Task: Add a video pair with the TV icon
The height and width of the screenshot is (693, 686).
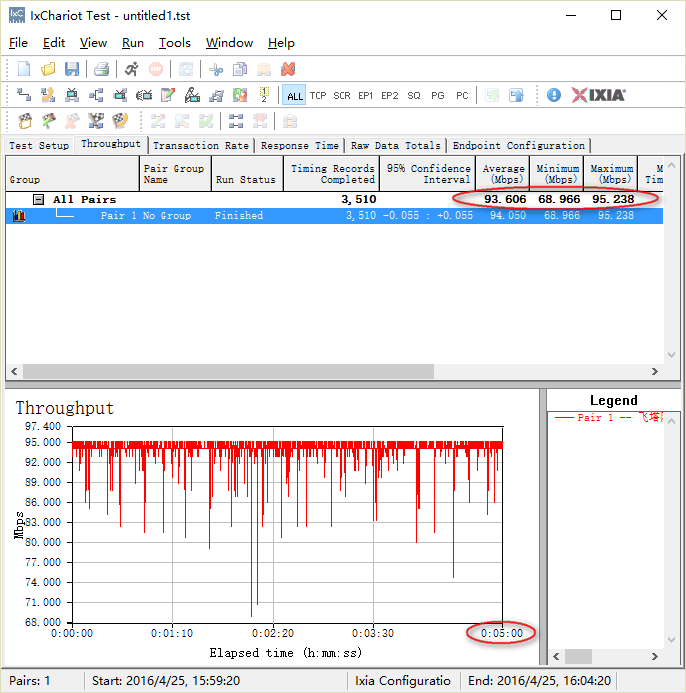Action: tap(72, 95)
